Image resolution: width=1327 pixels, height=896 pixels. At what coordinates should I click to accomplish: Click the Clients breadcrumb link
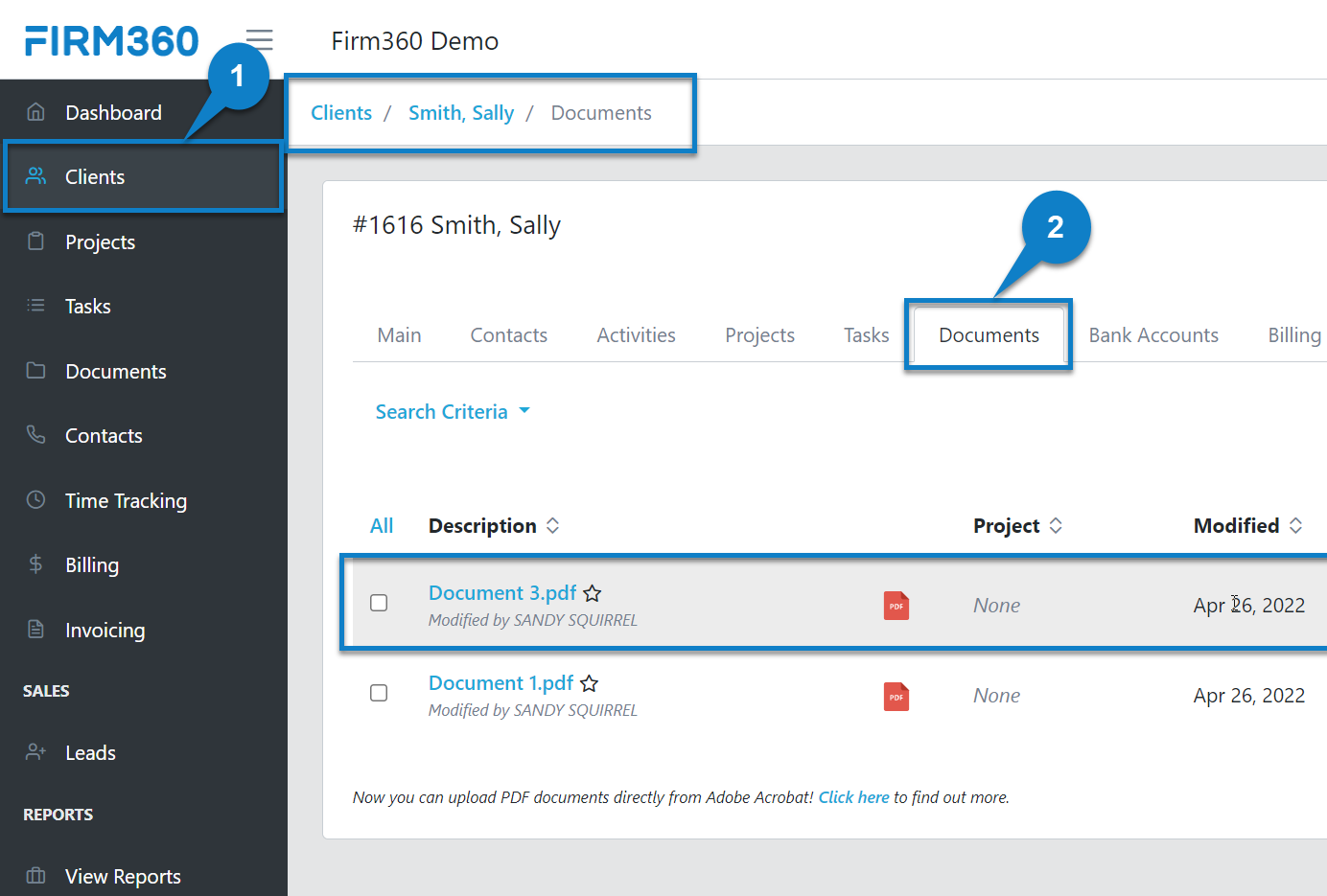click(x=340, y=112)
